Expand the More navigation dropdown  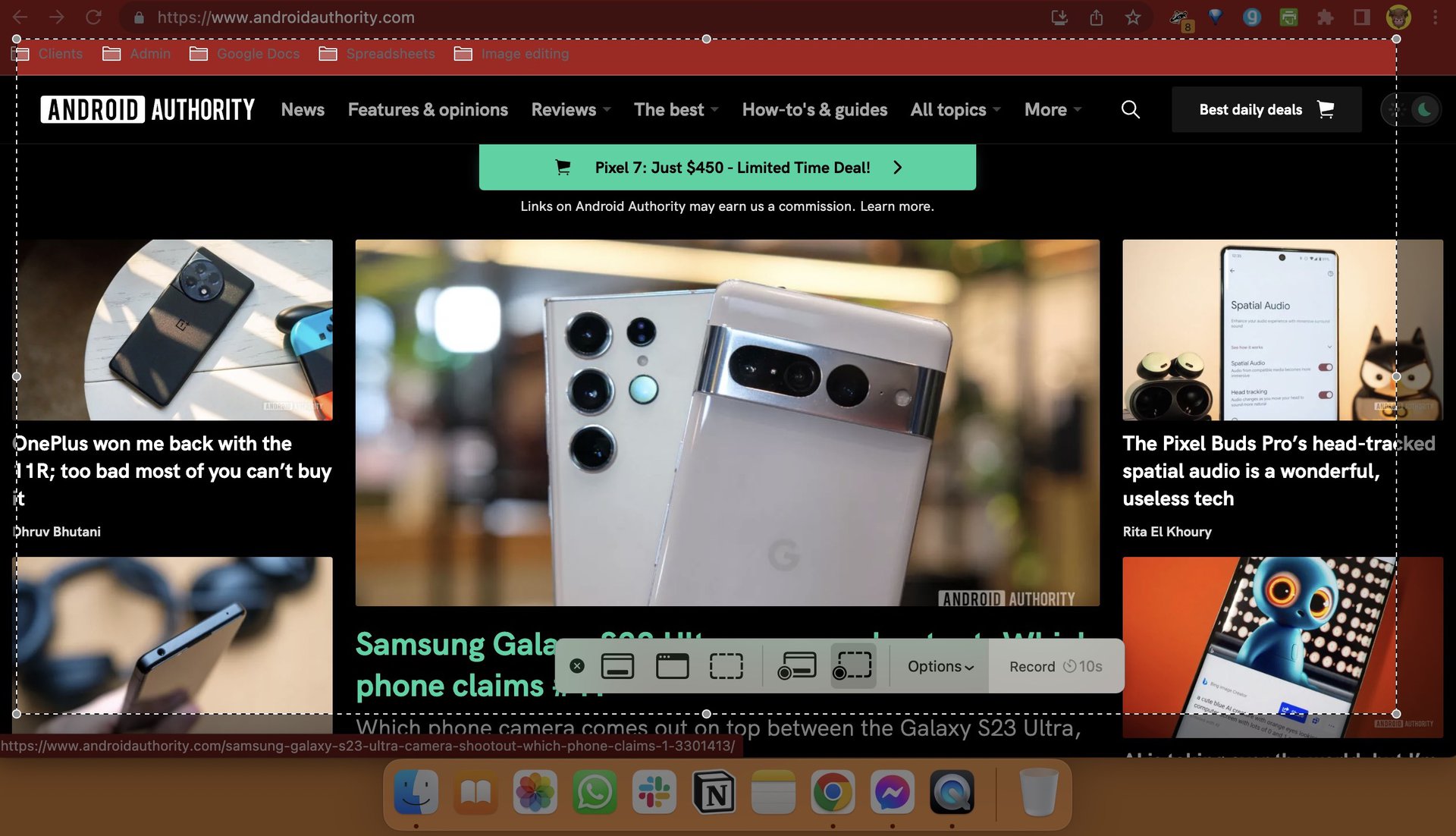[x=1052, y=109]
